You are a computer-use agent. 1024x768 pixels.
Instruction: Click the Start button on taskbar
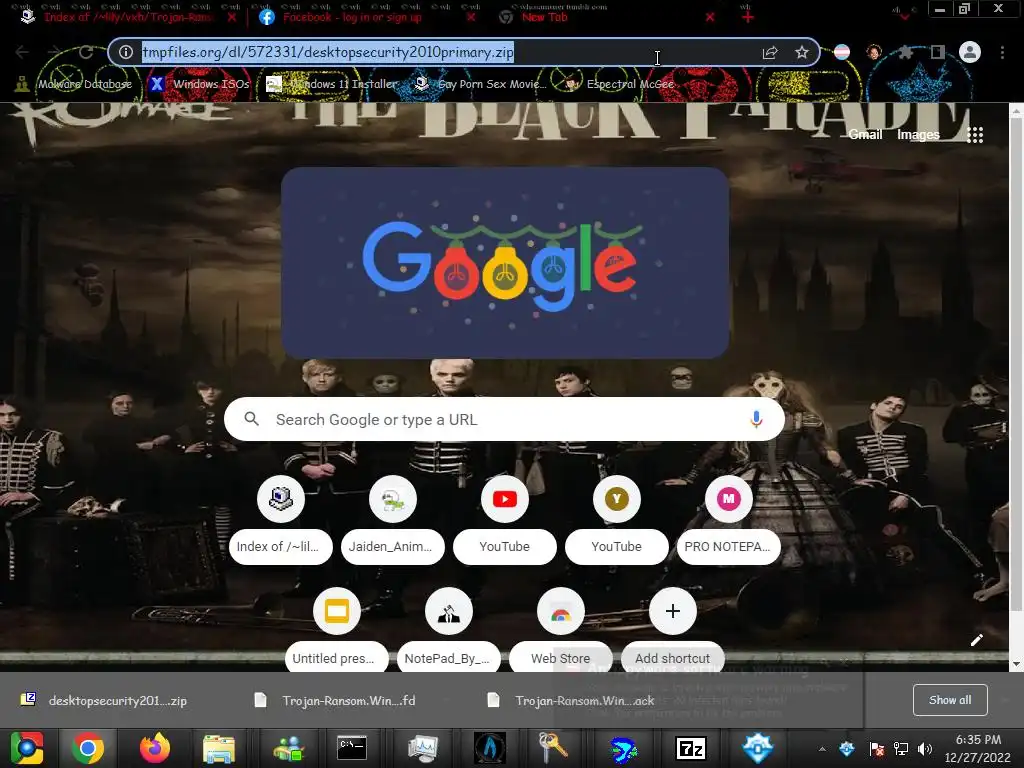(27, 748)
